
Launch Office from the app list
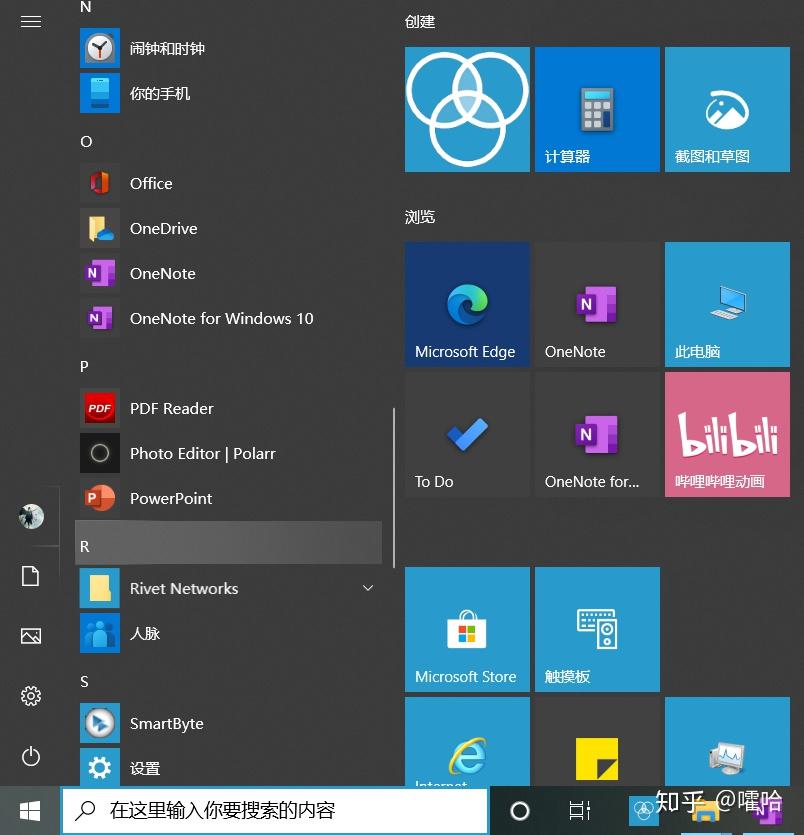pyautogui.click(x=229, y=183)
